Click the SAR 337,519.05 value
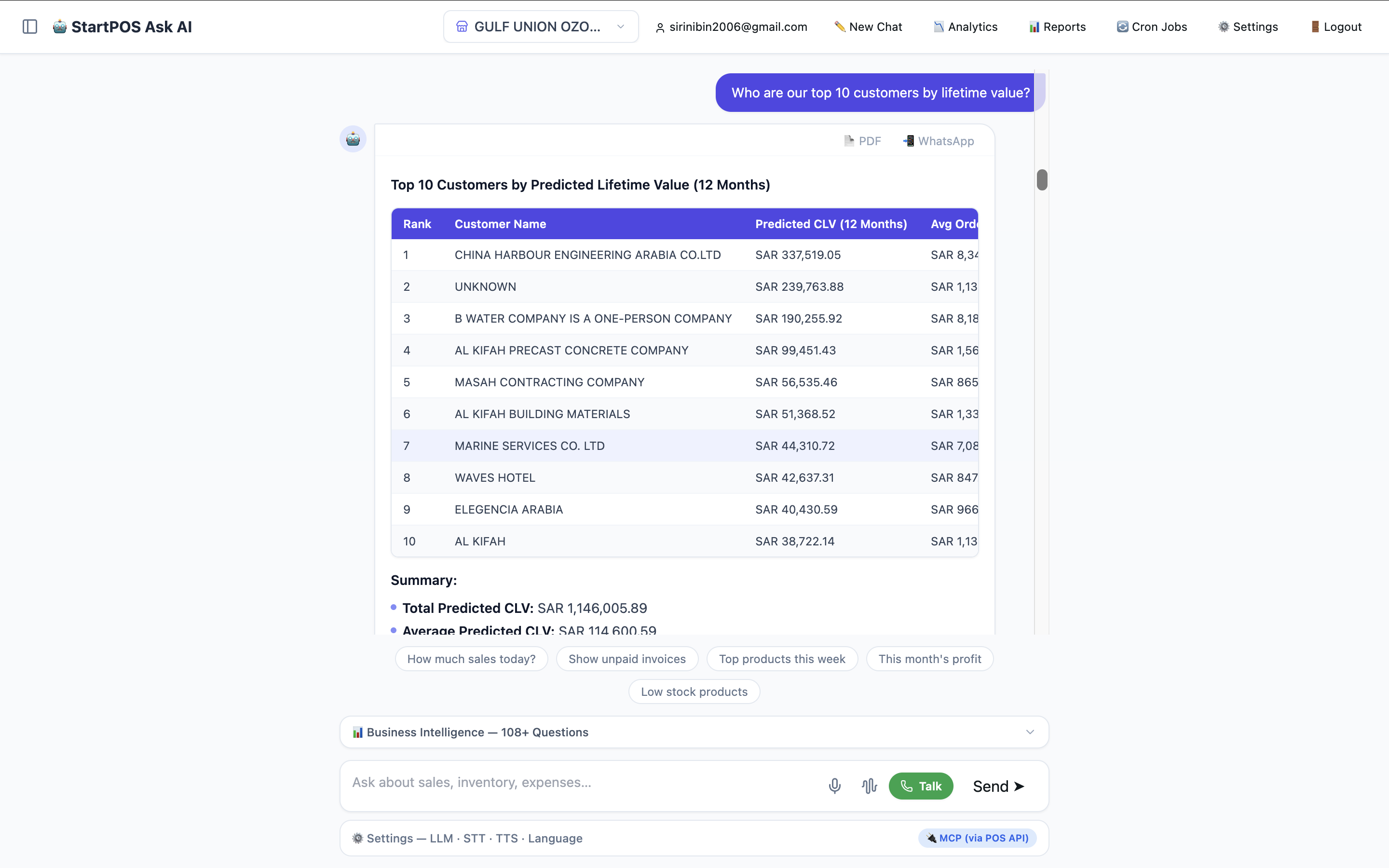The image size is (1389, 868). [x=798, y=255]
